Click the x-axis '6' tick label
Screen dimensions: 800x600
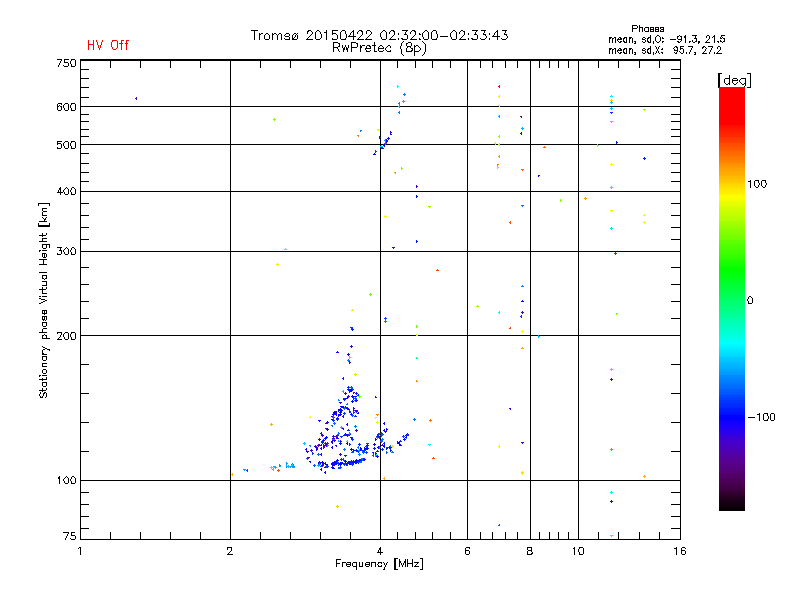point(467,551)
